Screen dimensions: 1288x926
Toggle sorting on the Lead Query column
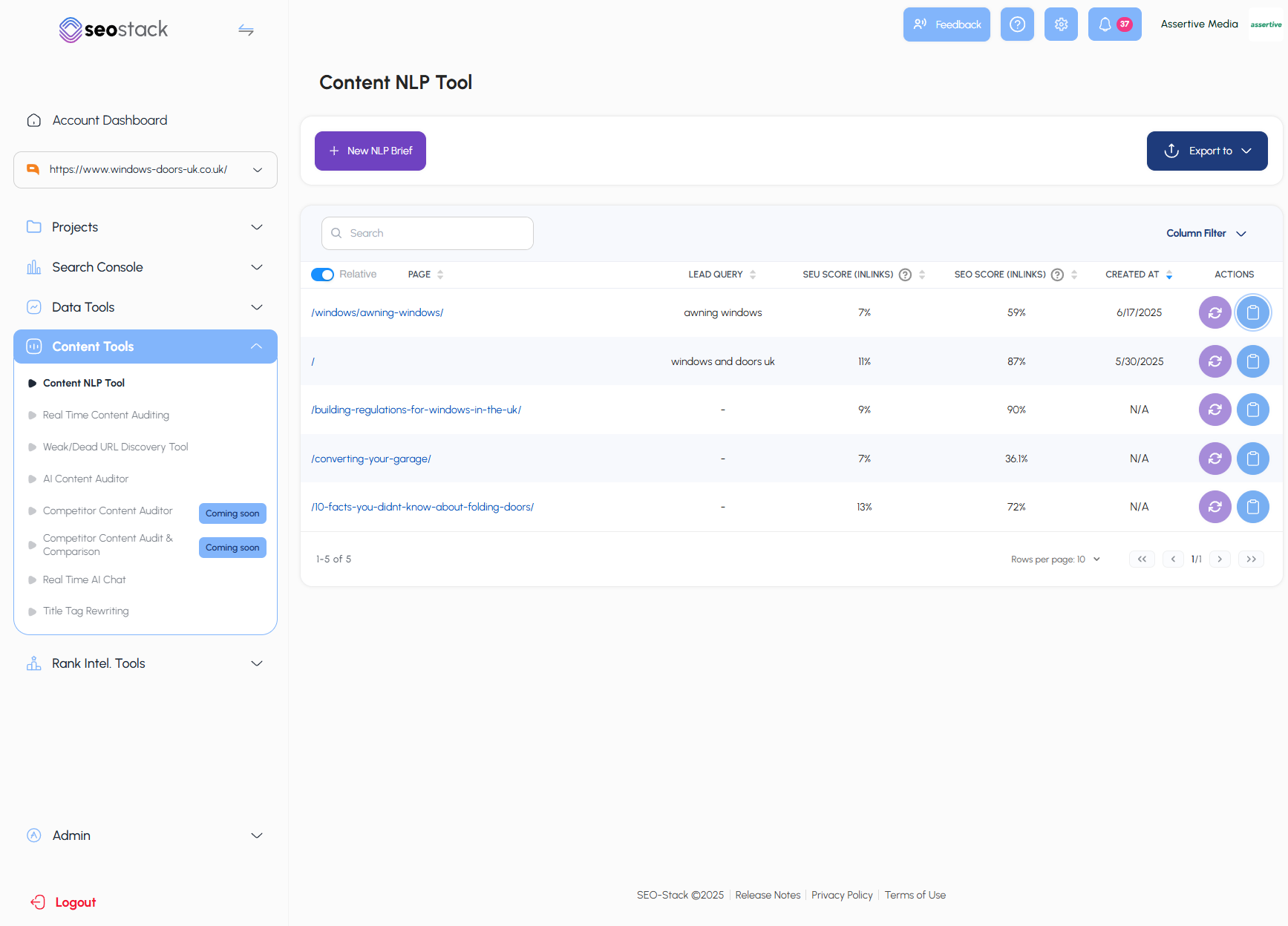[753, 275]
